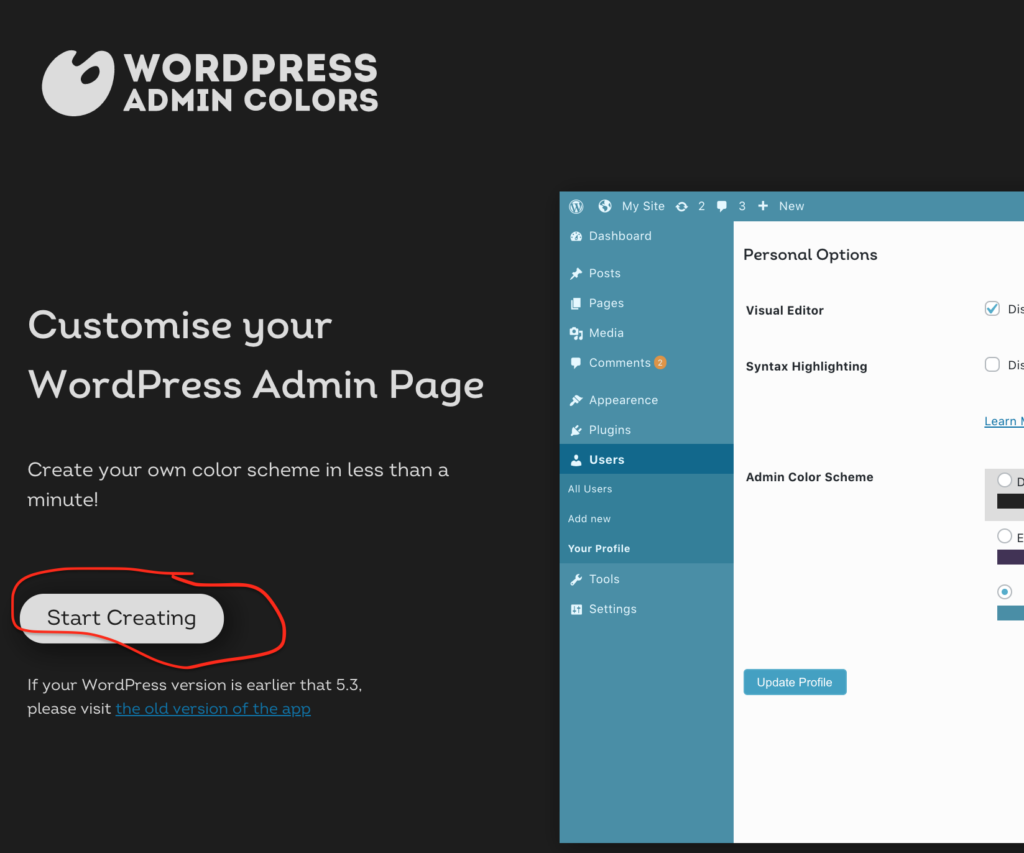The width and height of the screenshot is (1024, 853).
Task: Select the radio button above the purple swatch
Action: (1004, 536)
